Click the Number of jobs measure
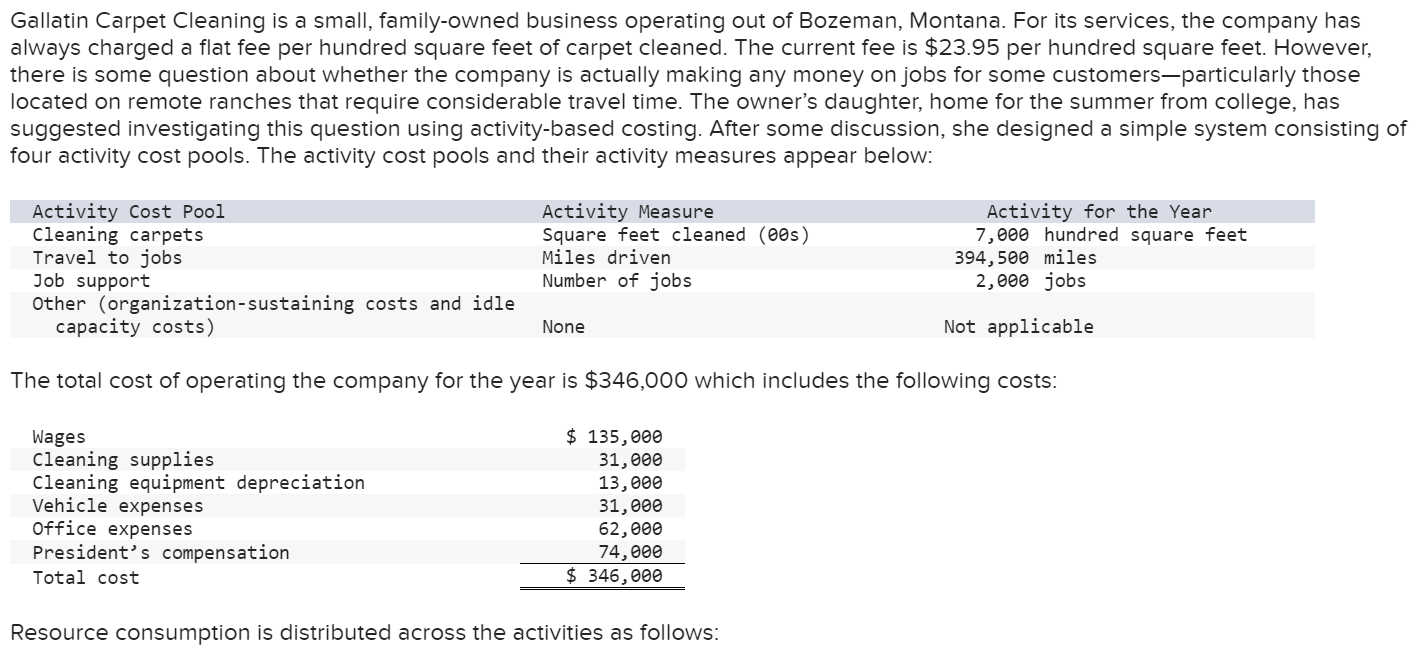Image resolution: width=1416 pixels, height=649 pixels. point(617,280)
